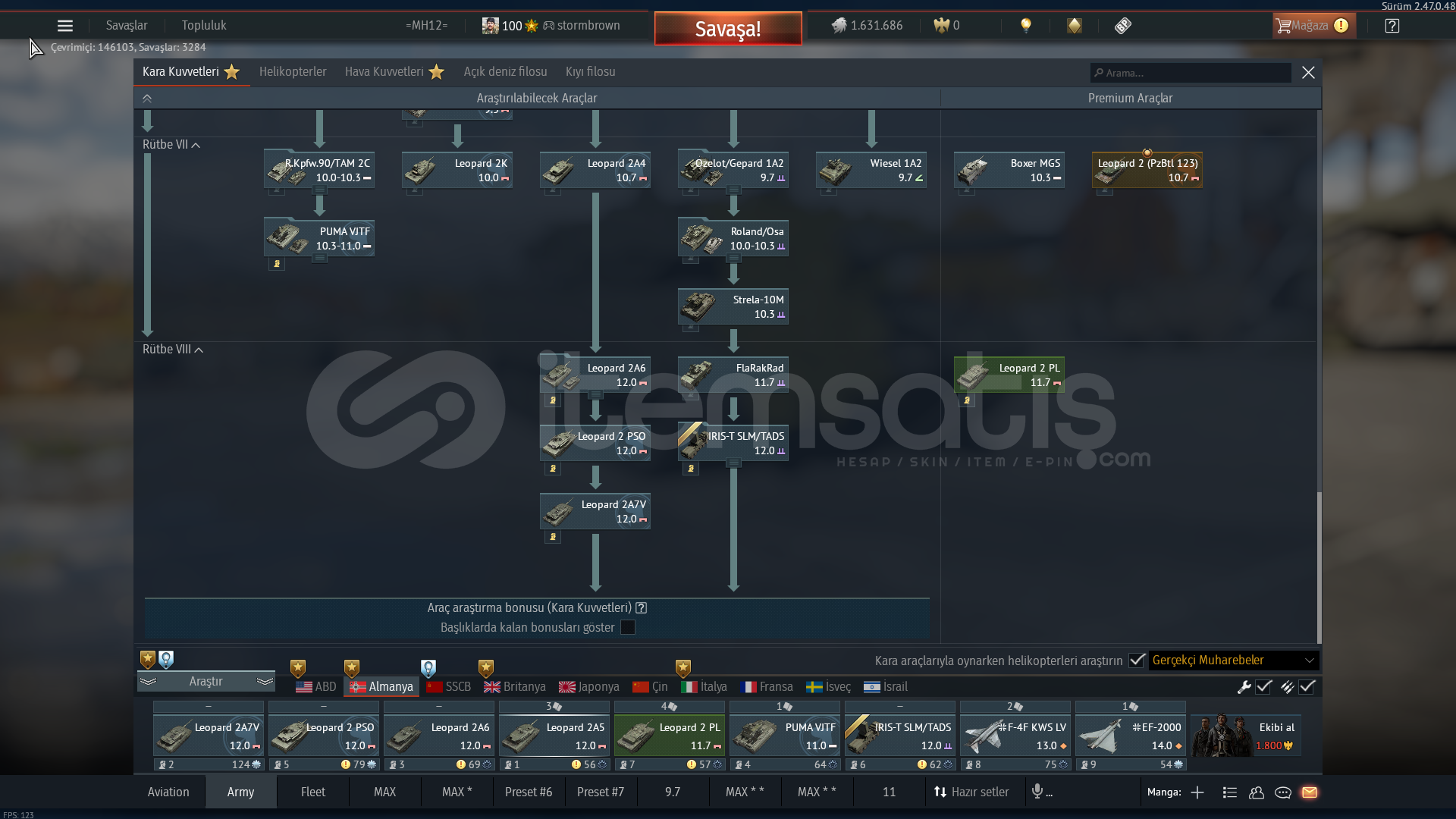Select İsveç nation tab

coord(829,687)
